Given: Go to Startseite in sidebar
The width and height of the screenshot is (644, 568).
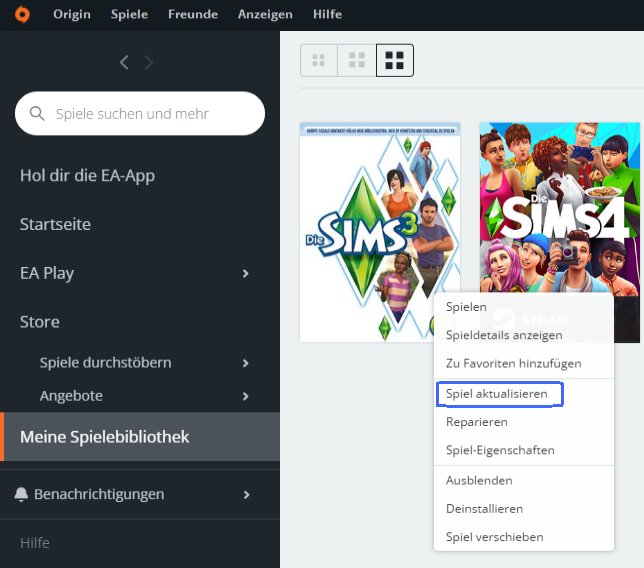Looking at the screenshot, I should click(55, 224).
